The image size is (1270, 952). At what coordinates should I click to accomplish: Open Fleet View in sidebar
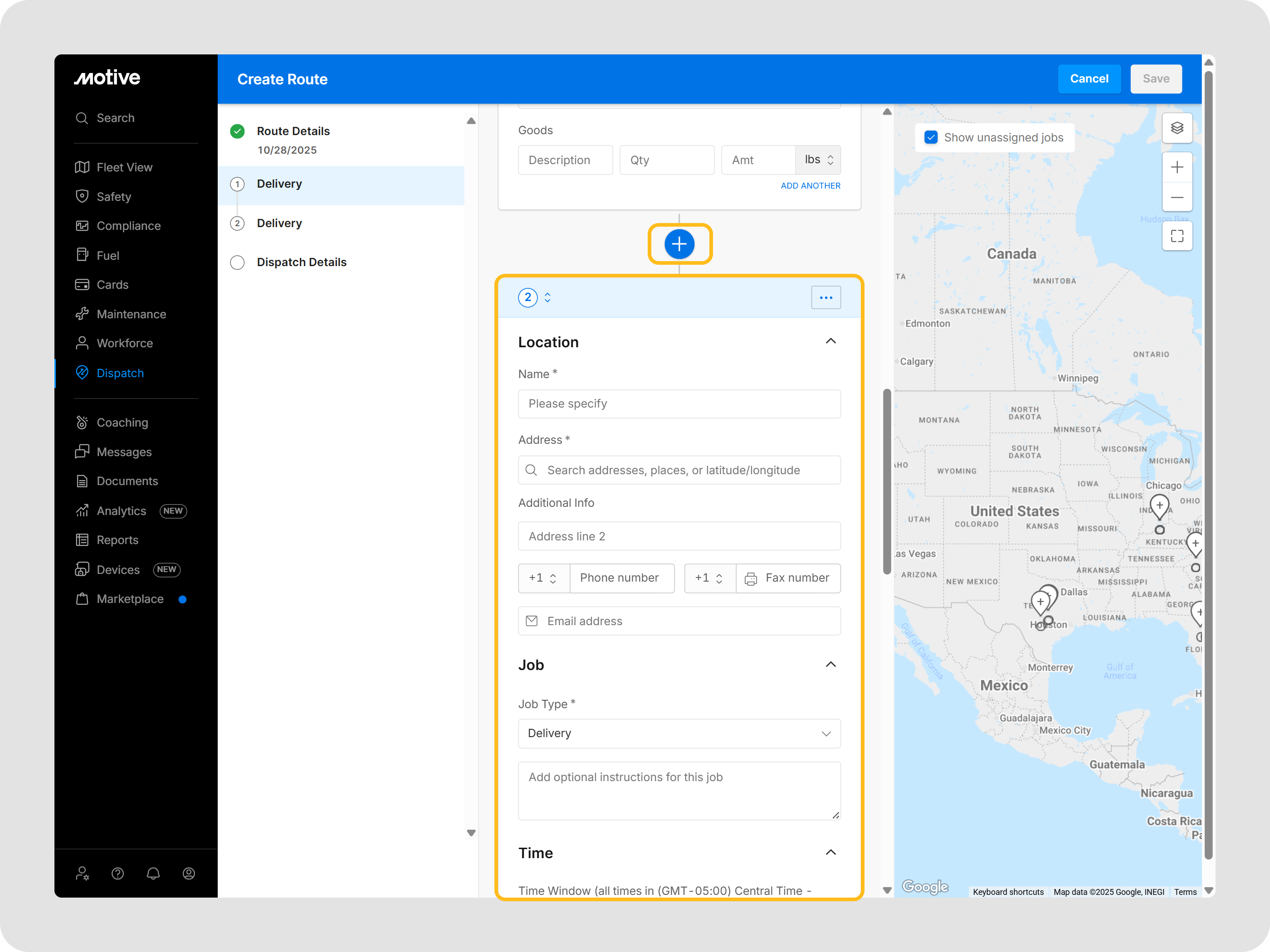click(x=124, y=167)
